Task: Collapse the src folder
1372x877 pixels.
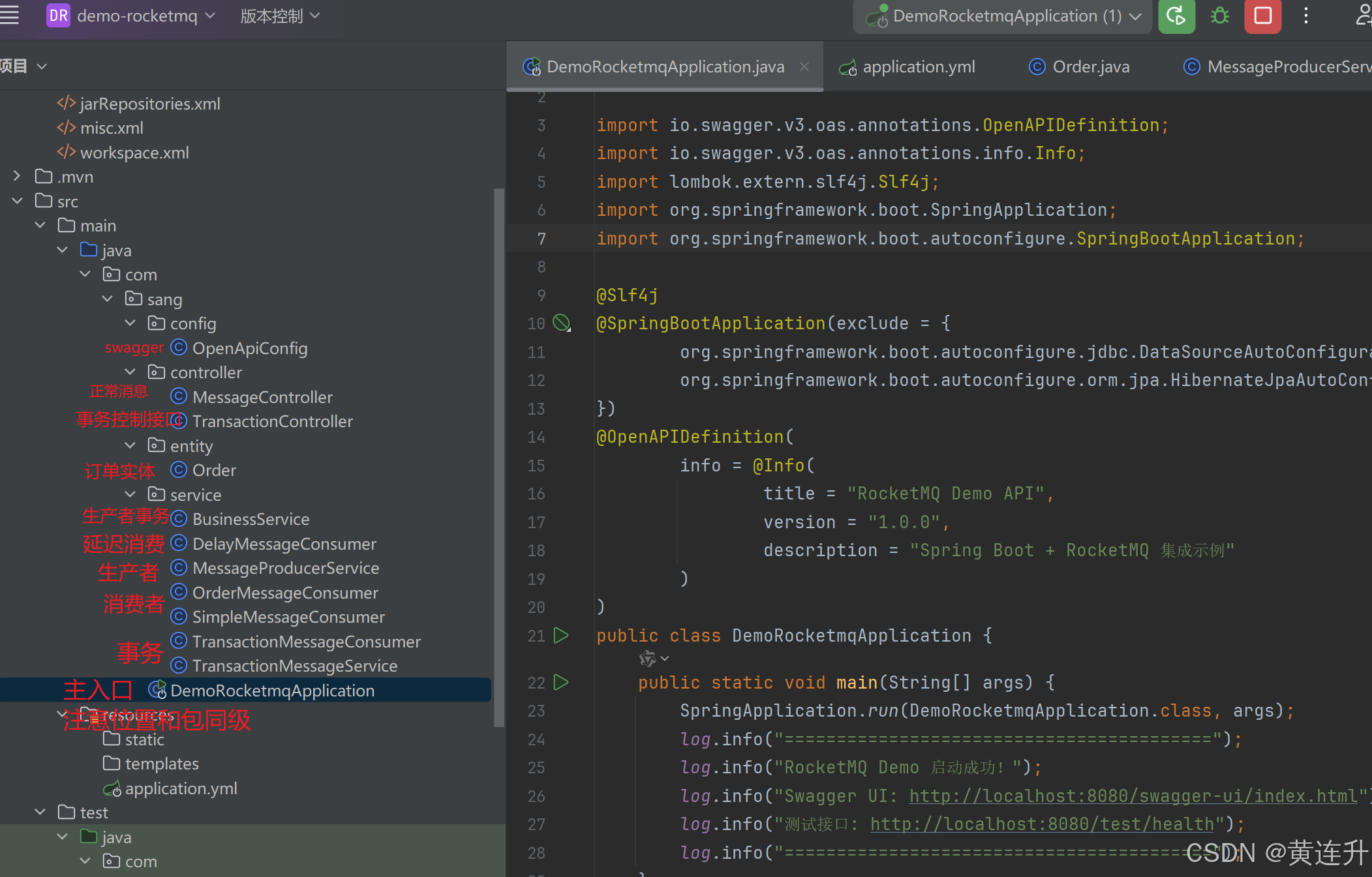Action: point(17,201)
